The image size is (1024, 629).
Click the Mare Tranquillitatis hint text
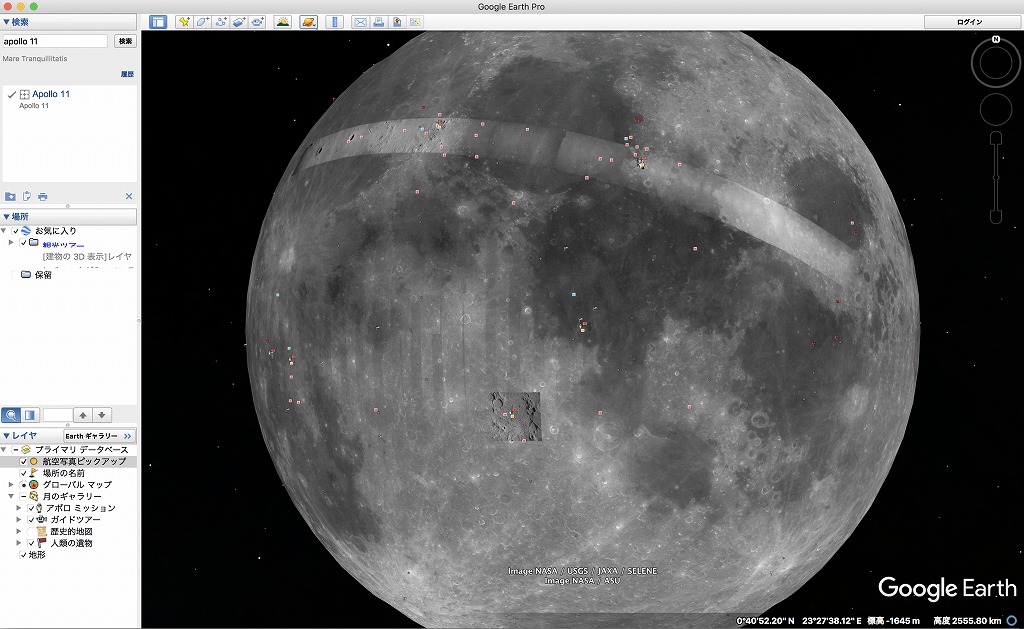(35, 59)
